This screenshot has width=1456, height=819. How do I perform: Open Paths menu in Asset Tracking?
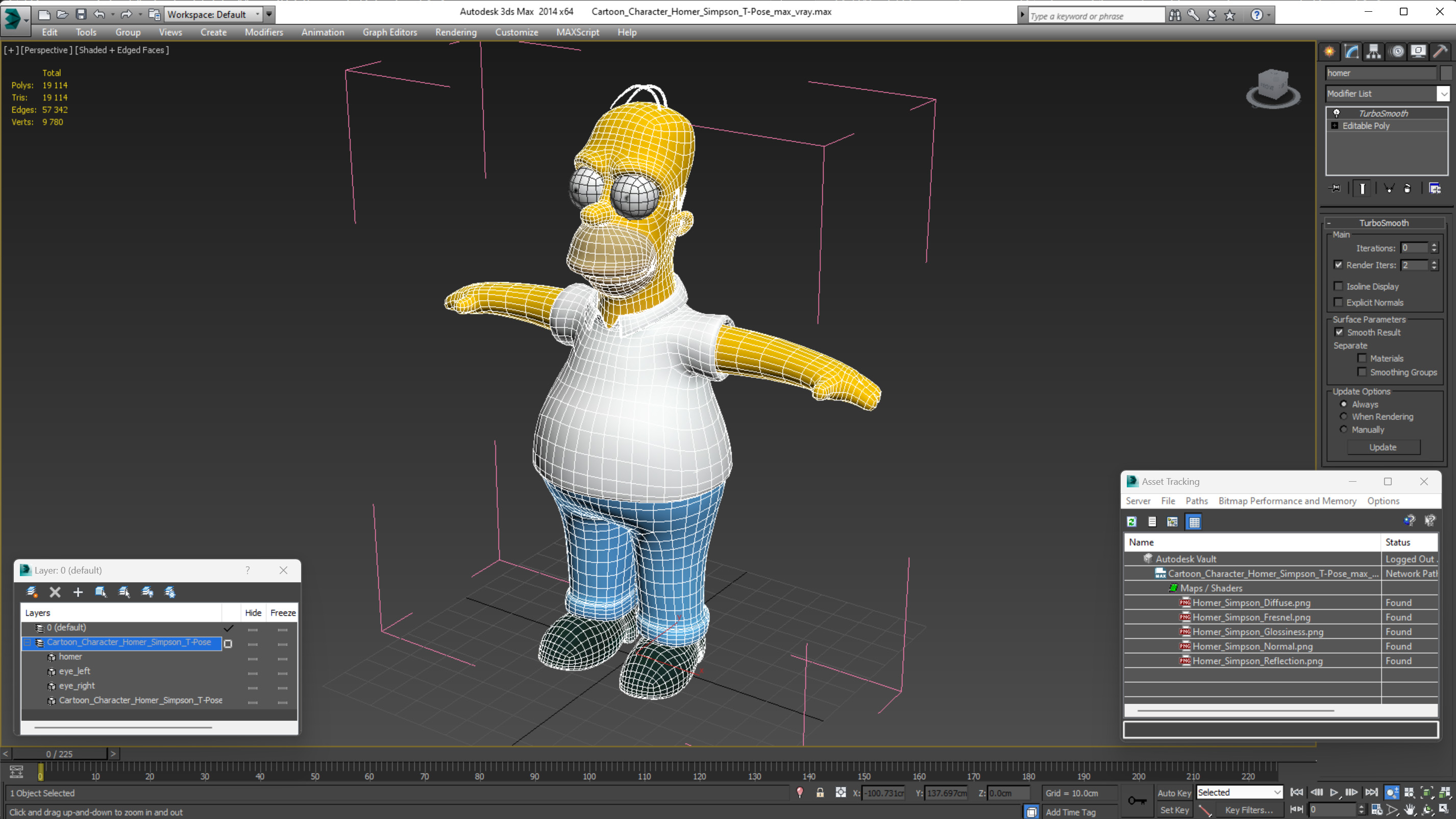(x=1196, y=501)
